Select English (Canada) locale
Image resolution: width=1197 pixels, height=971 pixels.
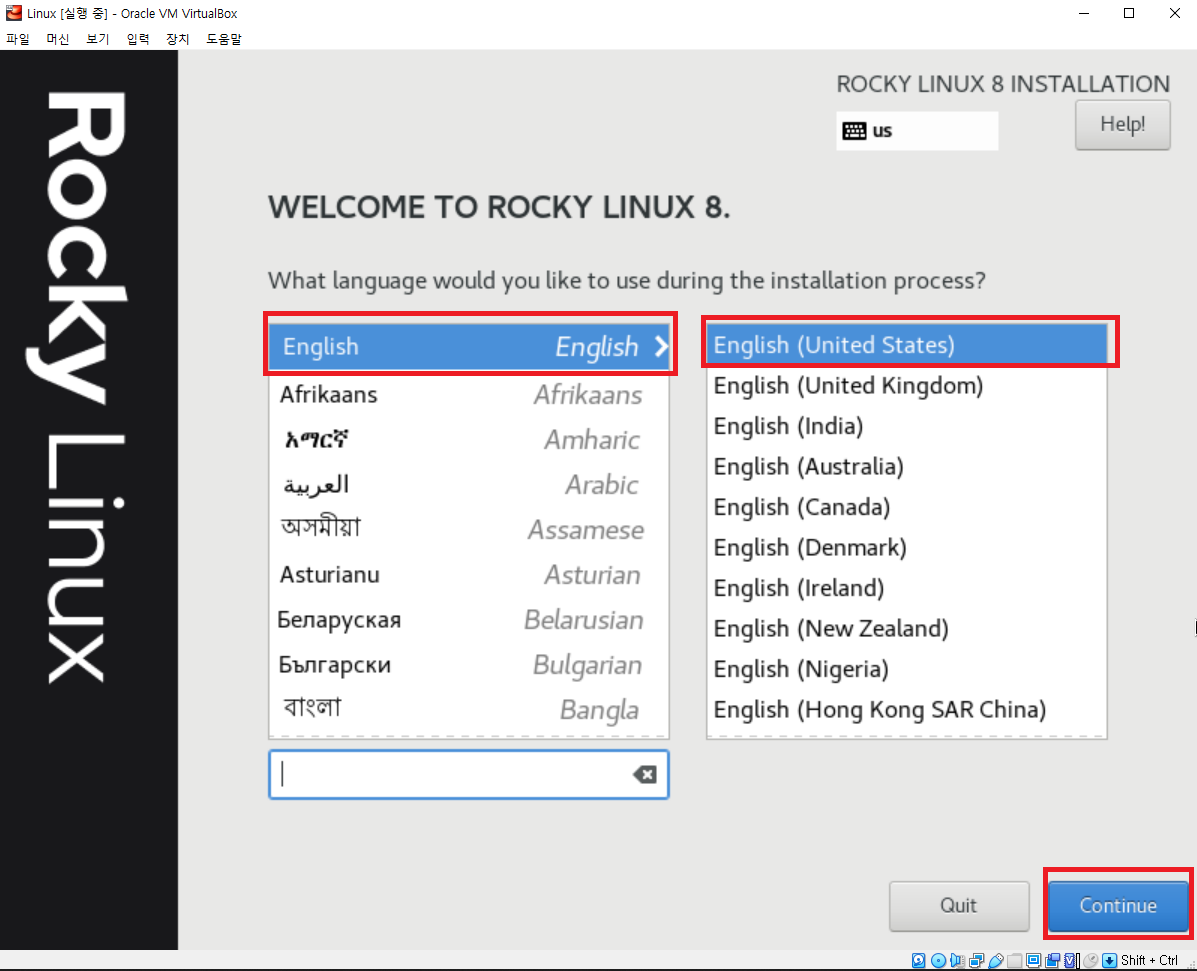[x=907, y=507]
